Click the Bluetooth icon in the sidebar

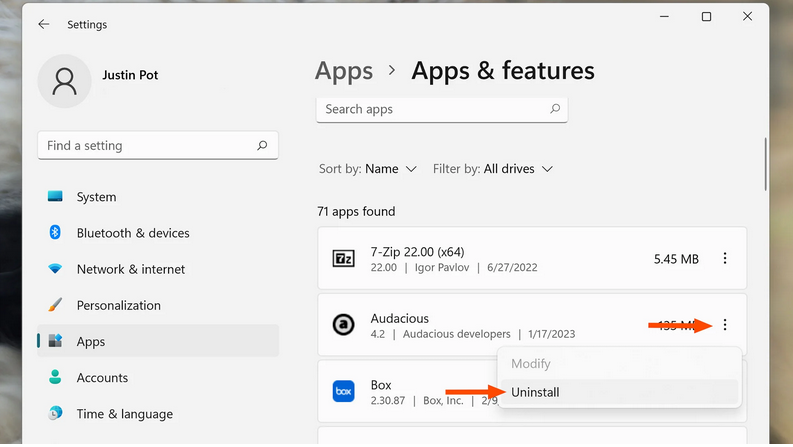point(55,232)
